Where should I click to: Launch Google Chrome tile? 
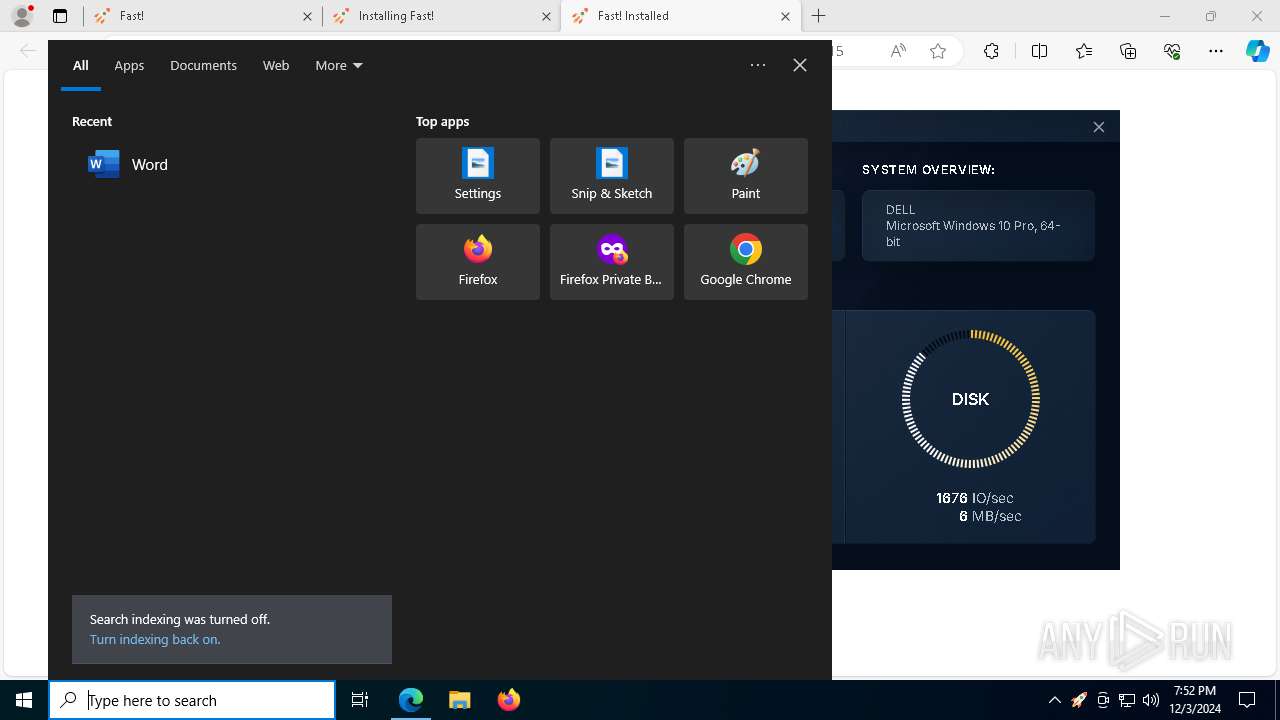(746, 262)
